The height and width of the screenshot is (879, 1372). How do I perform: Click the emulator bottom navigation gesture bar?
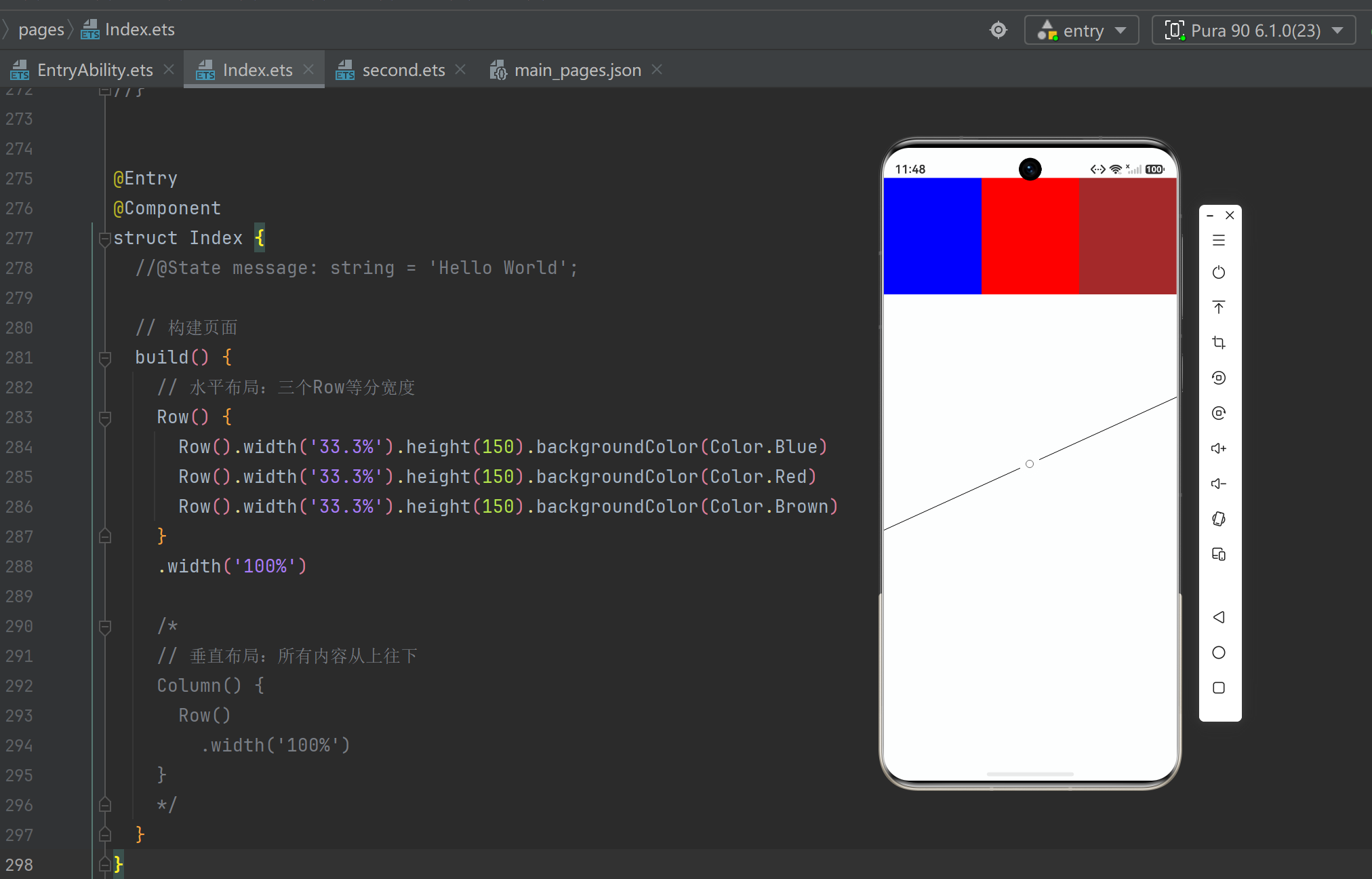click(x=1030, y=774)
